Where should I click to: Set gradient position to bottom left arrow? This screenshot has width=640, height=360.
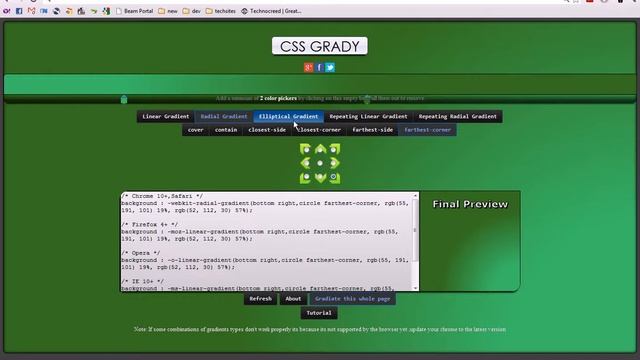click(305, 178)
